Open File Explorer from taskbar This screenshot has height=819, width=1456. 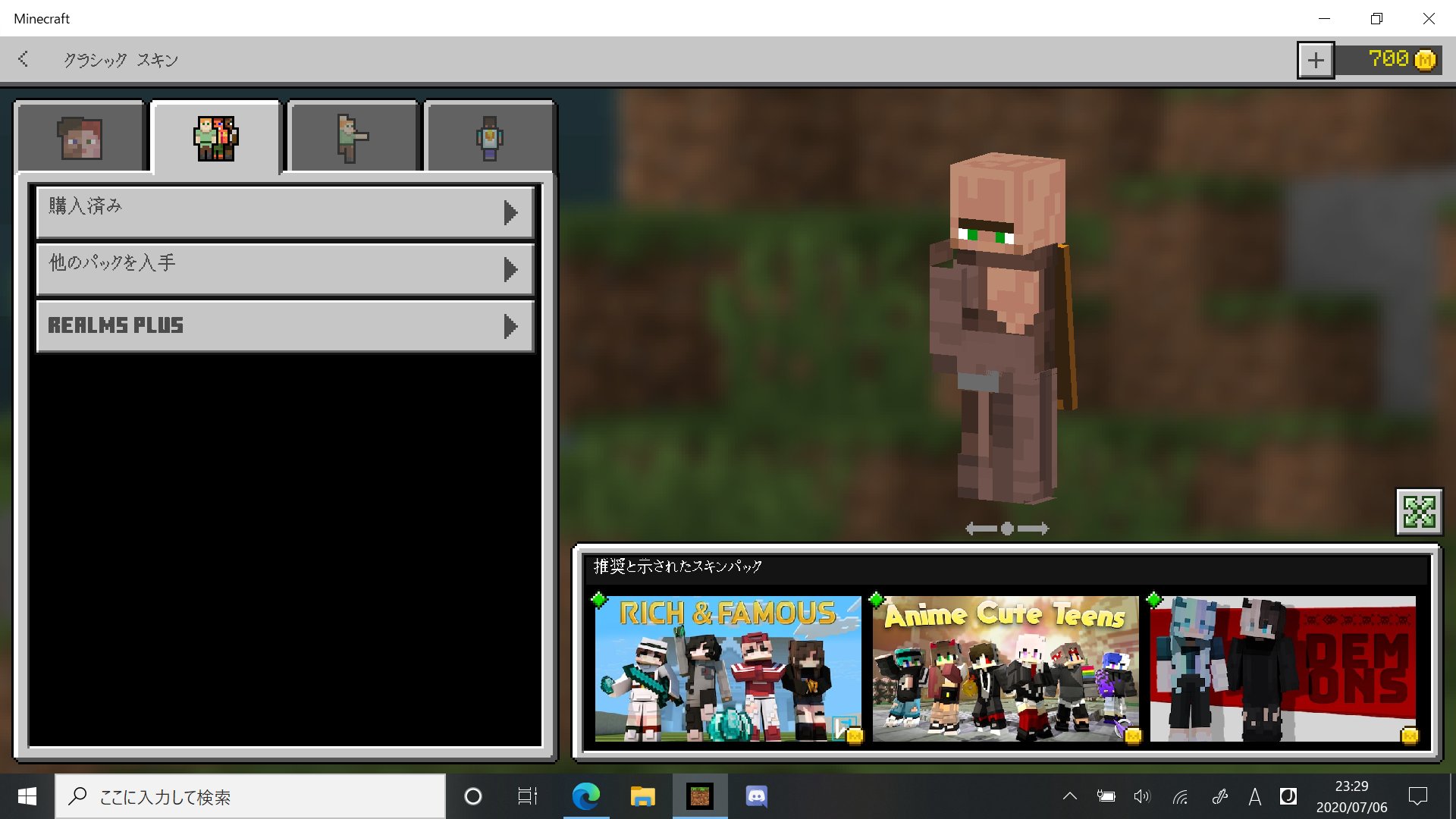(642, 796)
